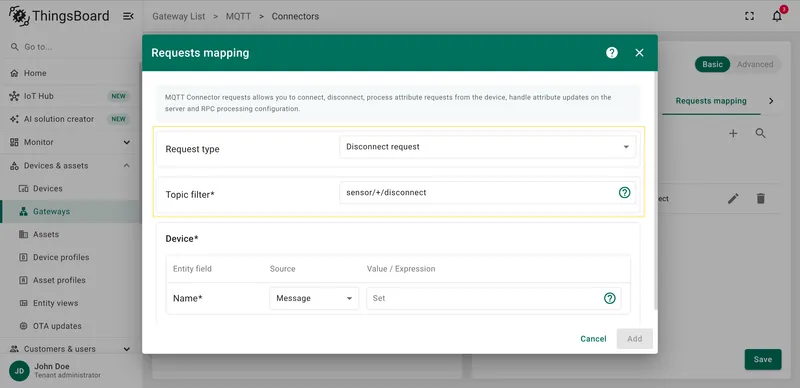Screen dimensions: 800x388
Task: Go to MQTT breadcrumb
Action: 238,16
